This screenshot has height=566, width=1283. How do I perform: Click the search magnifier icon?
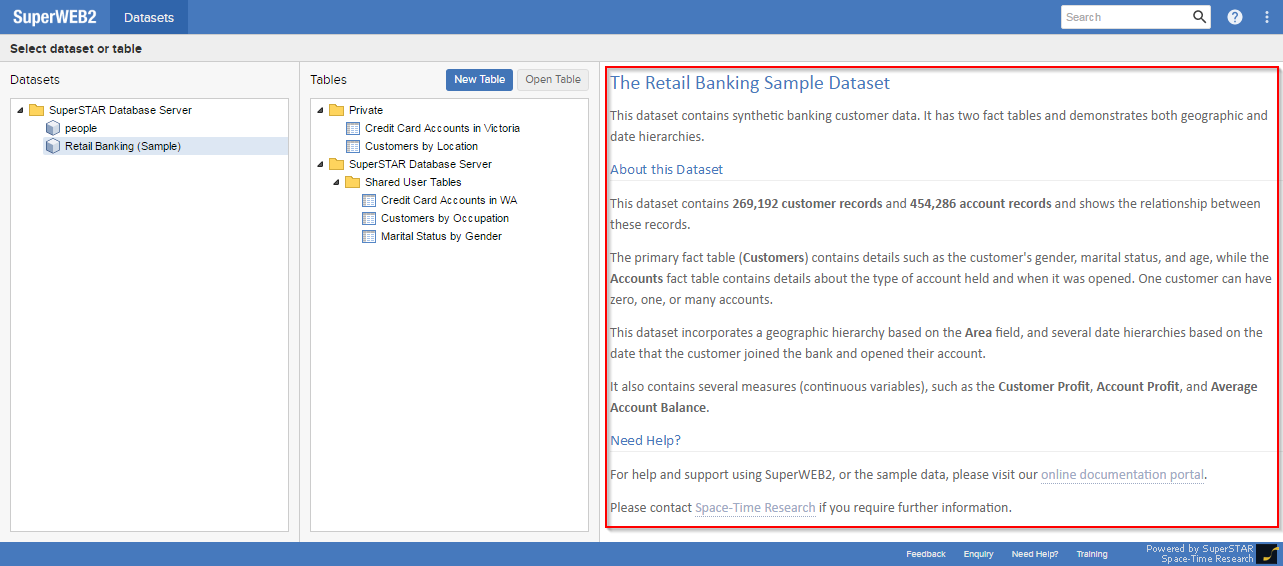point(1199,17)
